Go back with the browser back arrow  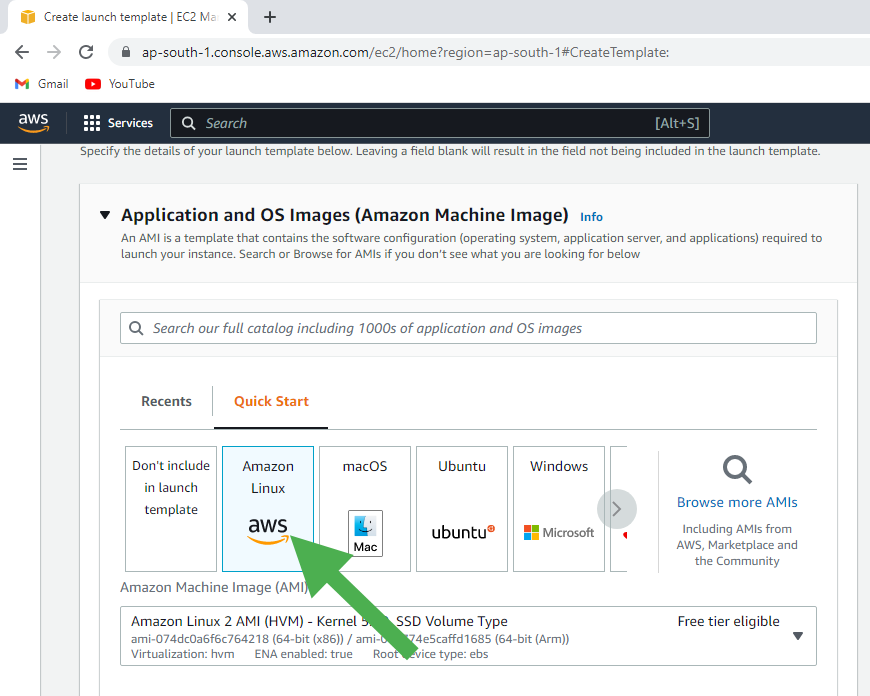[x=22, y=52]
